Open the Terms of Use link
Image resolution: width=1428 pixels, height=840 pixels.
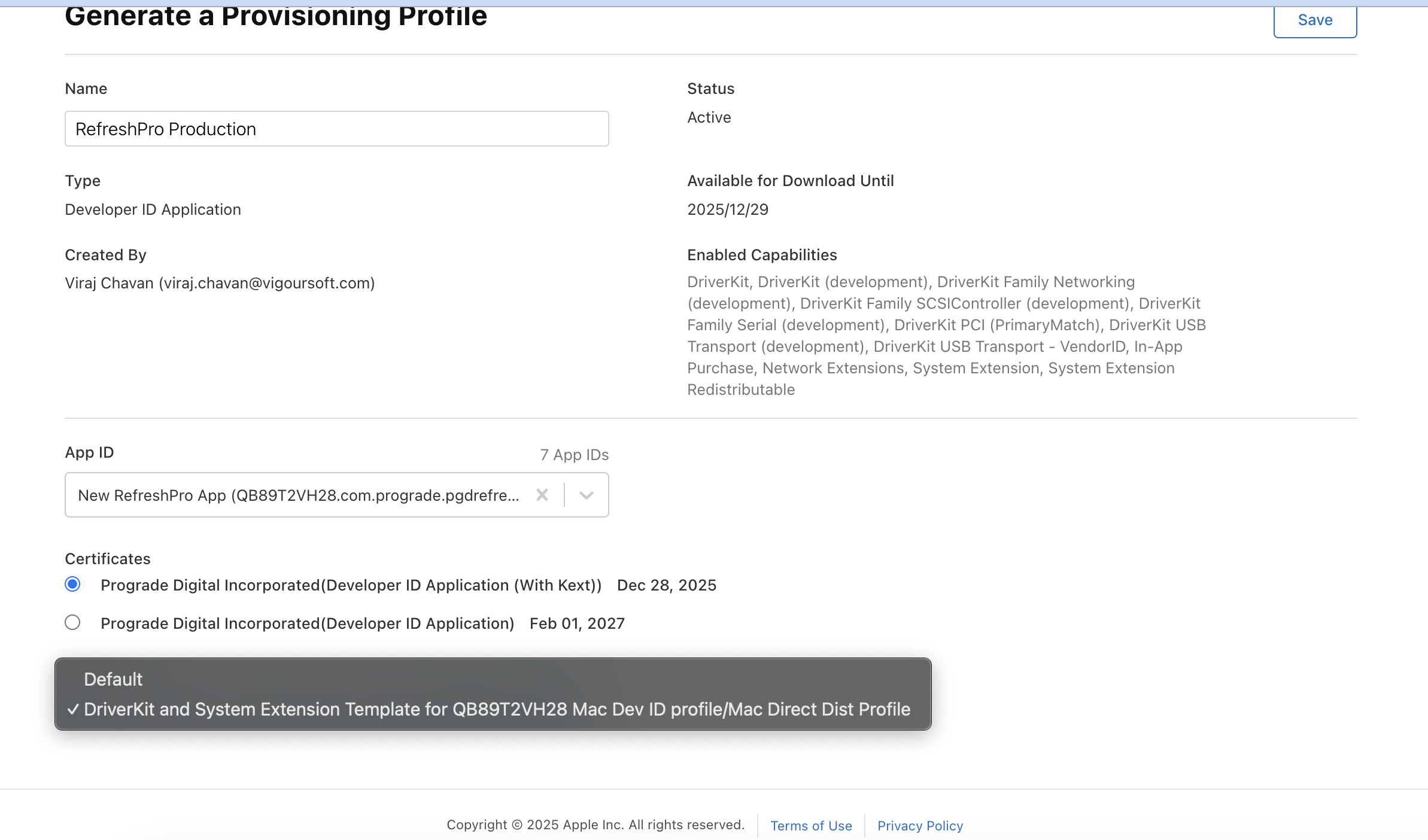click(811, 826)
